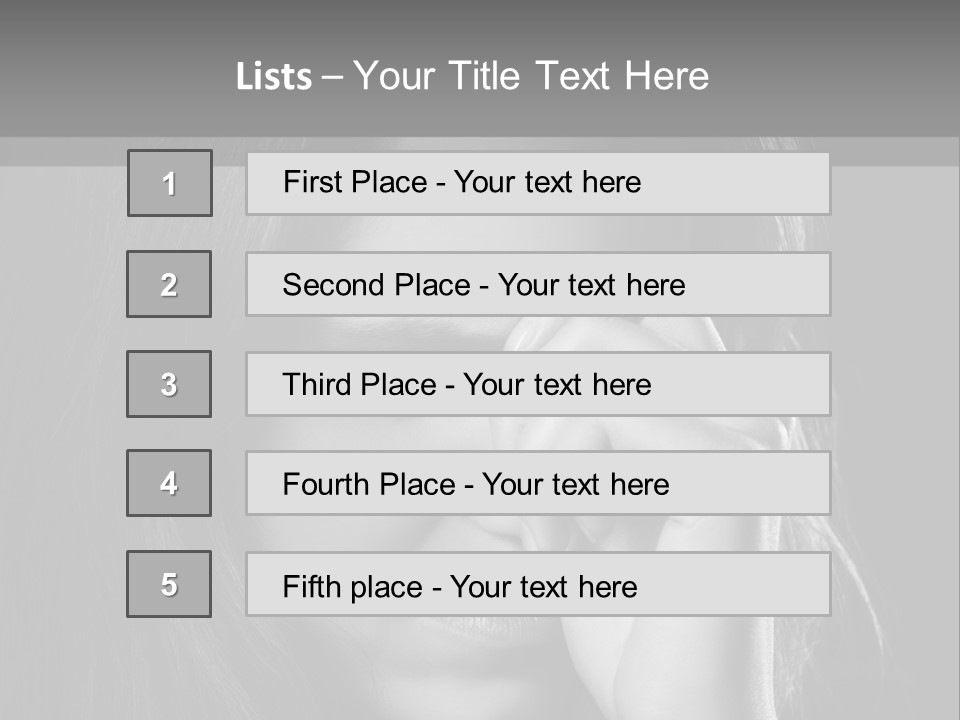Pick the number 4 square
This screenshot has width=960, height=720.
coord(169,483)
